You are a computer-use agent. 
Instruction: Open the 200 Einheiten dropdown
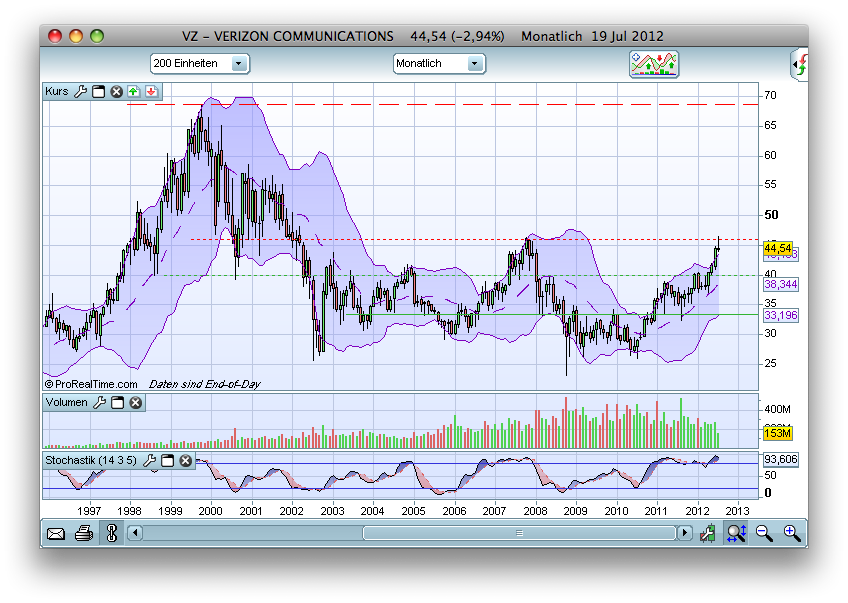pyautogui.click(x=237, y=63)
